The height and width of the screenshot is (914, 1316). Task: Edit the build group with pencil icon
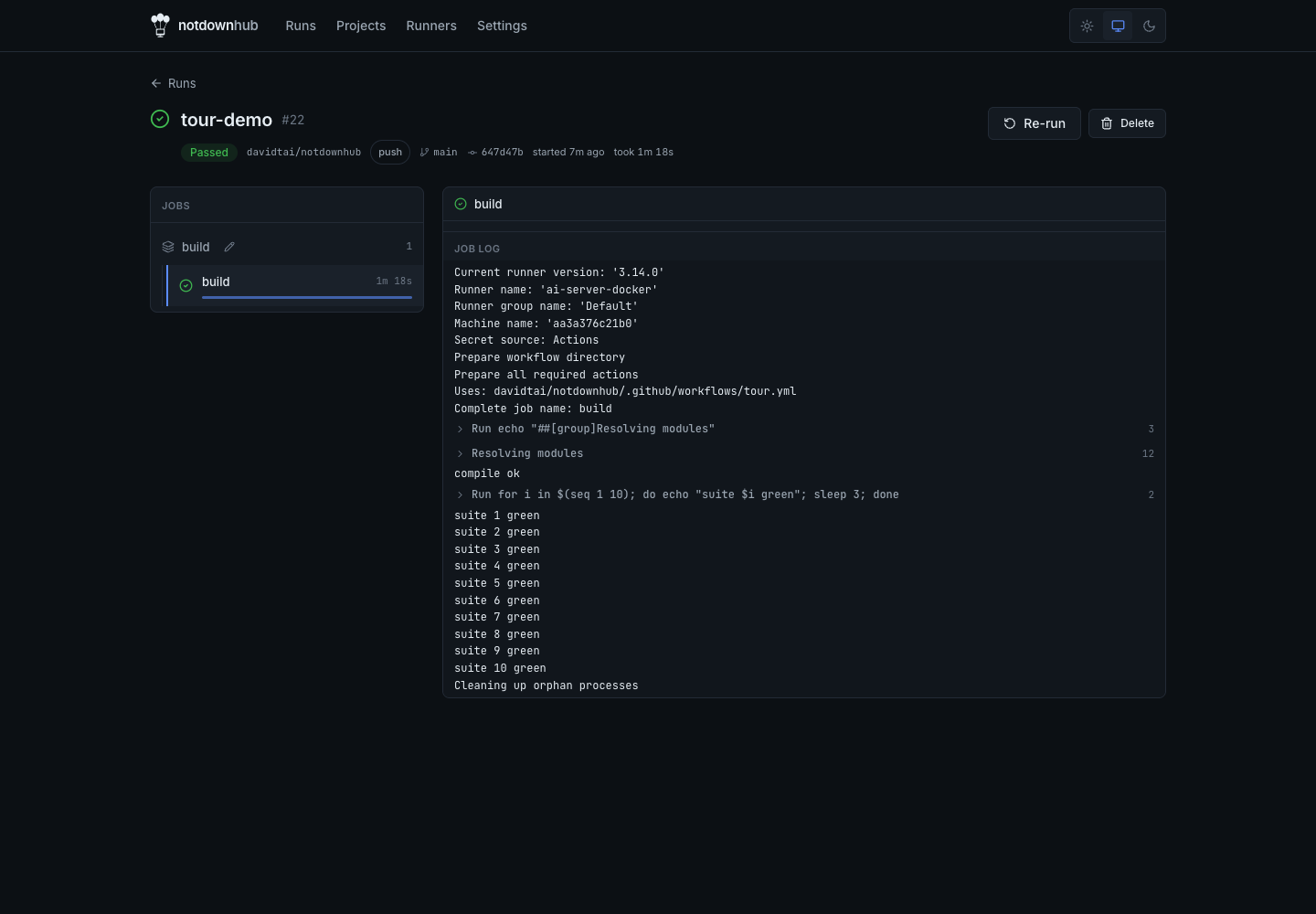point(229,247)
